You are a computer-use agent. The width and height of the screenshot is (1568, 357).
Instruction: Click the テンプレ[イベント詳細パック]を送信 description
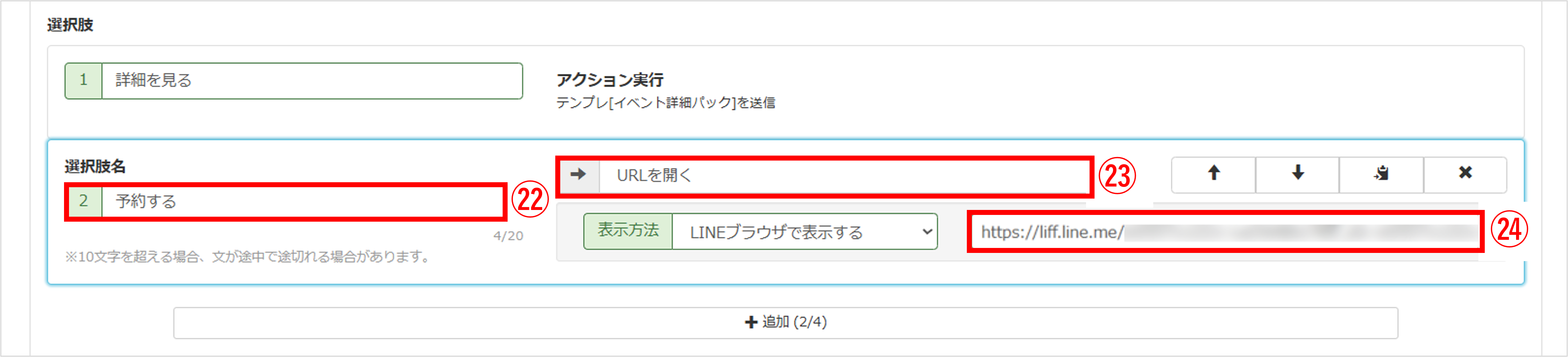point(665,103)
